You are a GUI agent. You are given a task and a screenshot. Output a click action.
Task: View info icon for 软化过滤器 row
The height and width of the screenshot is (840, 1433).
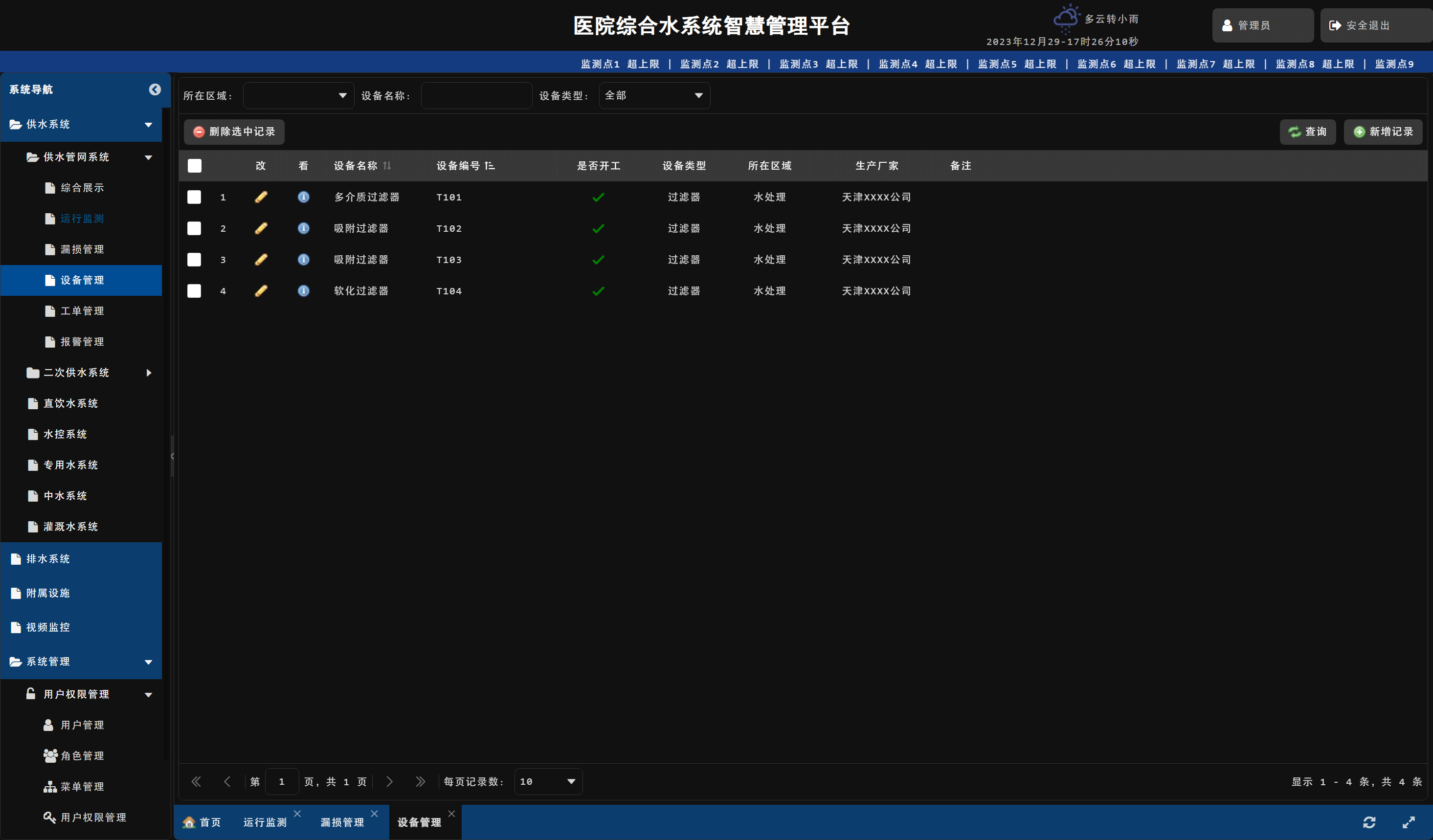point(304,291)
